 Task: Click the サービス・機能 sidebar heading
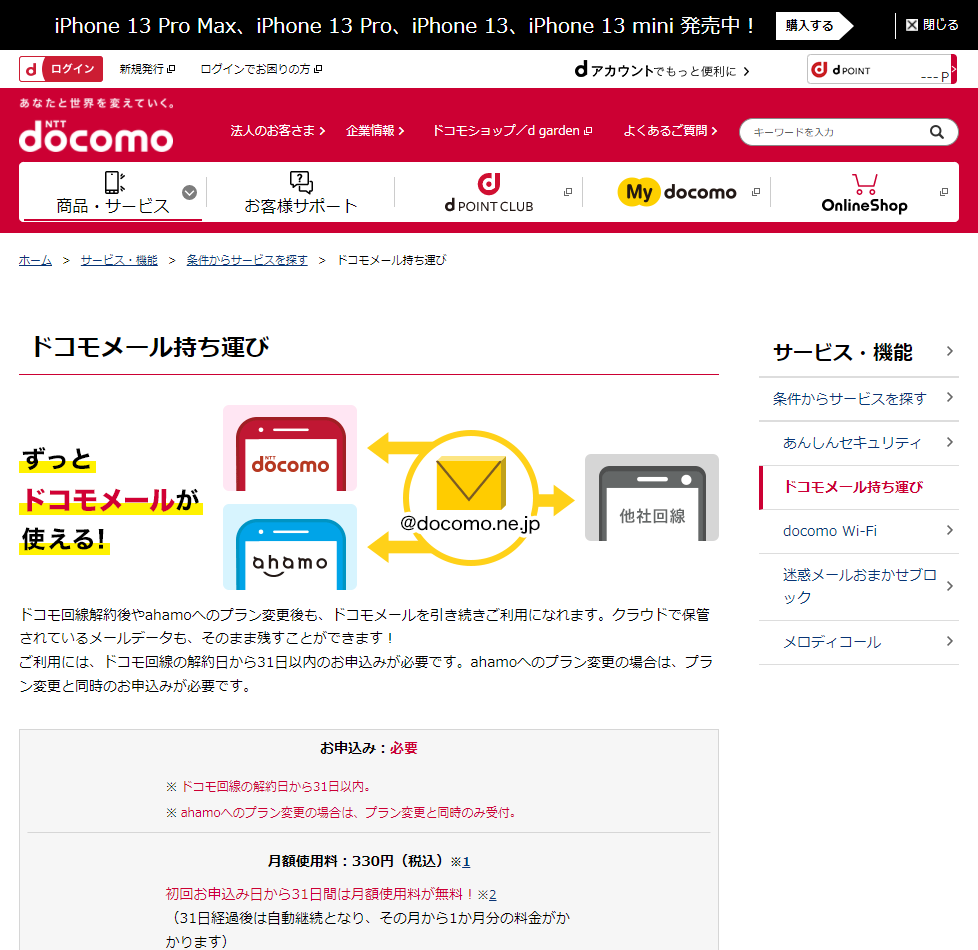click(843, 352)
